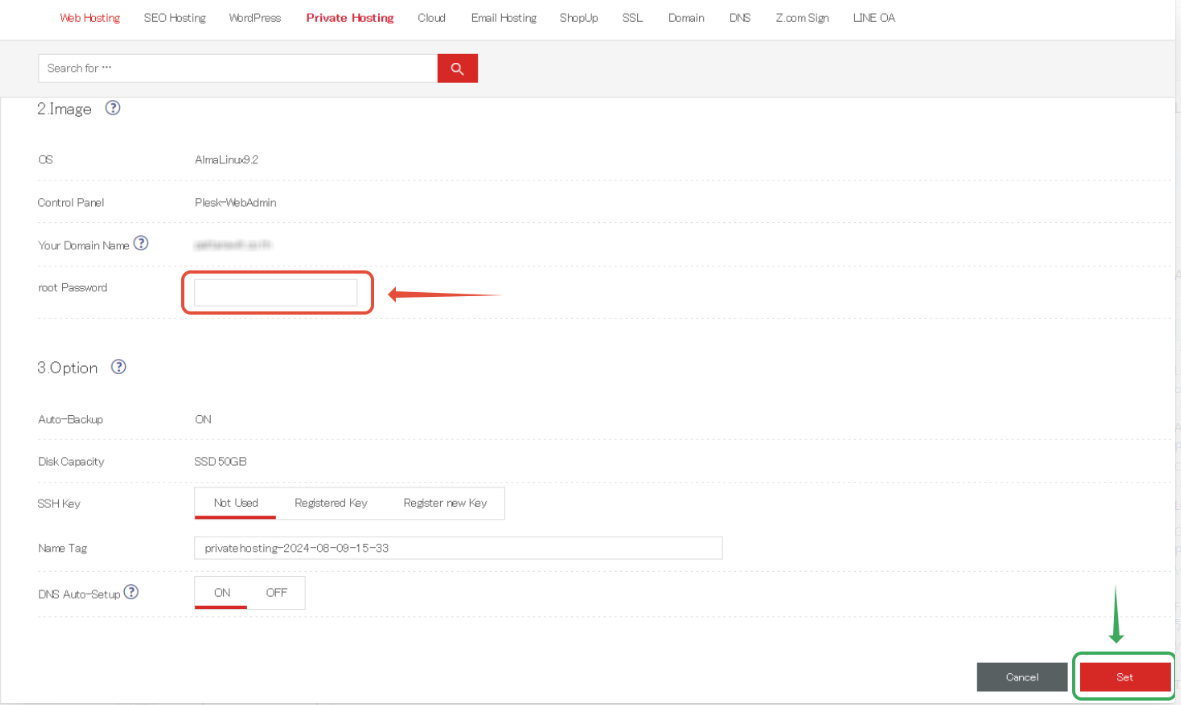Viewport: 1181px width, 705px height.
Task: Click the Auto-Backup ON value
Action: tap(203, 420)
